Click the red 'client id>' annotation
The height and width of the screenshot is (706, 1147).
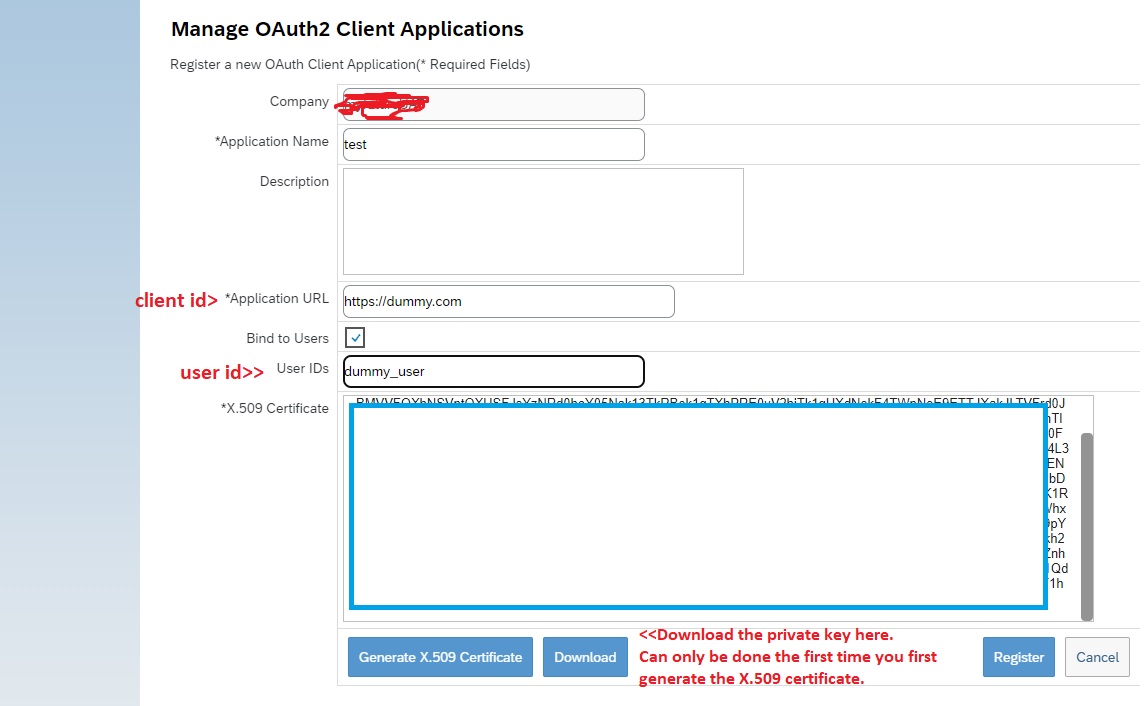click(x=176, y=300)
